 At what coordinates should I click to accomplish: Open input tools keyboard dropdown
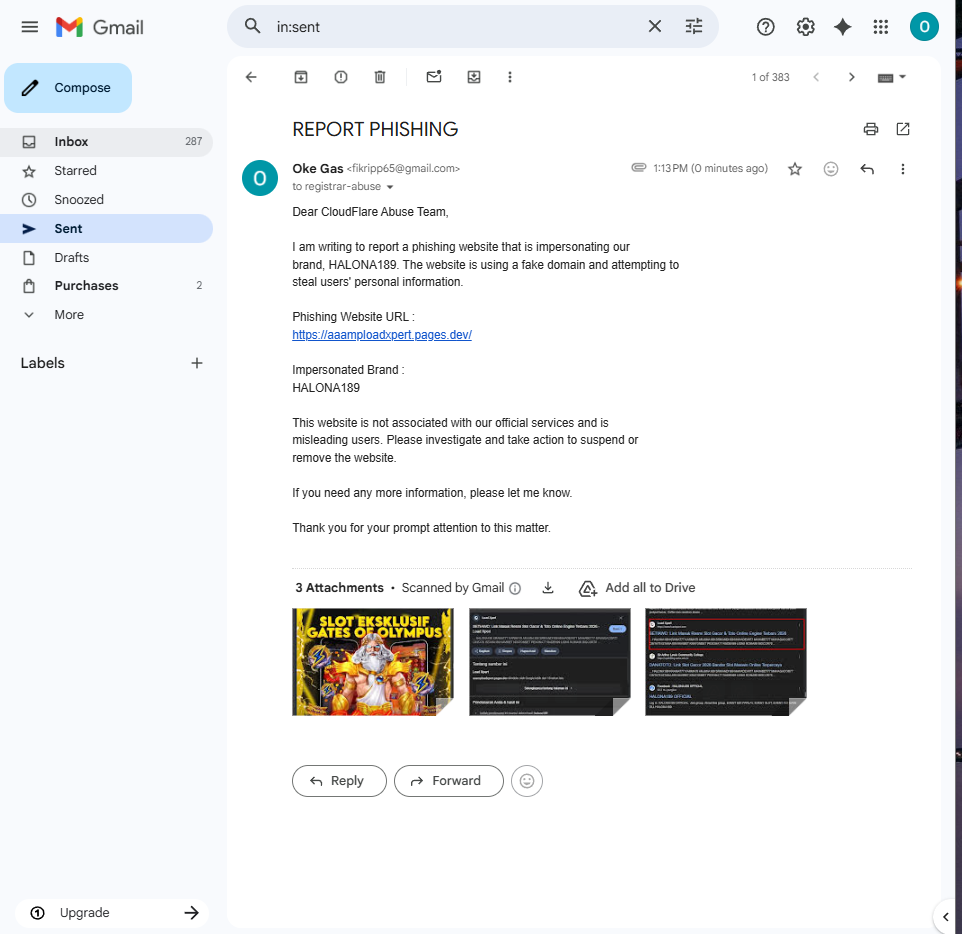(x=891, y=77)
